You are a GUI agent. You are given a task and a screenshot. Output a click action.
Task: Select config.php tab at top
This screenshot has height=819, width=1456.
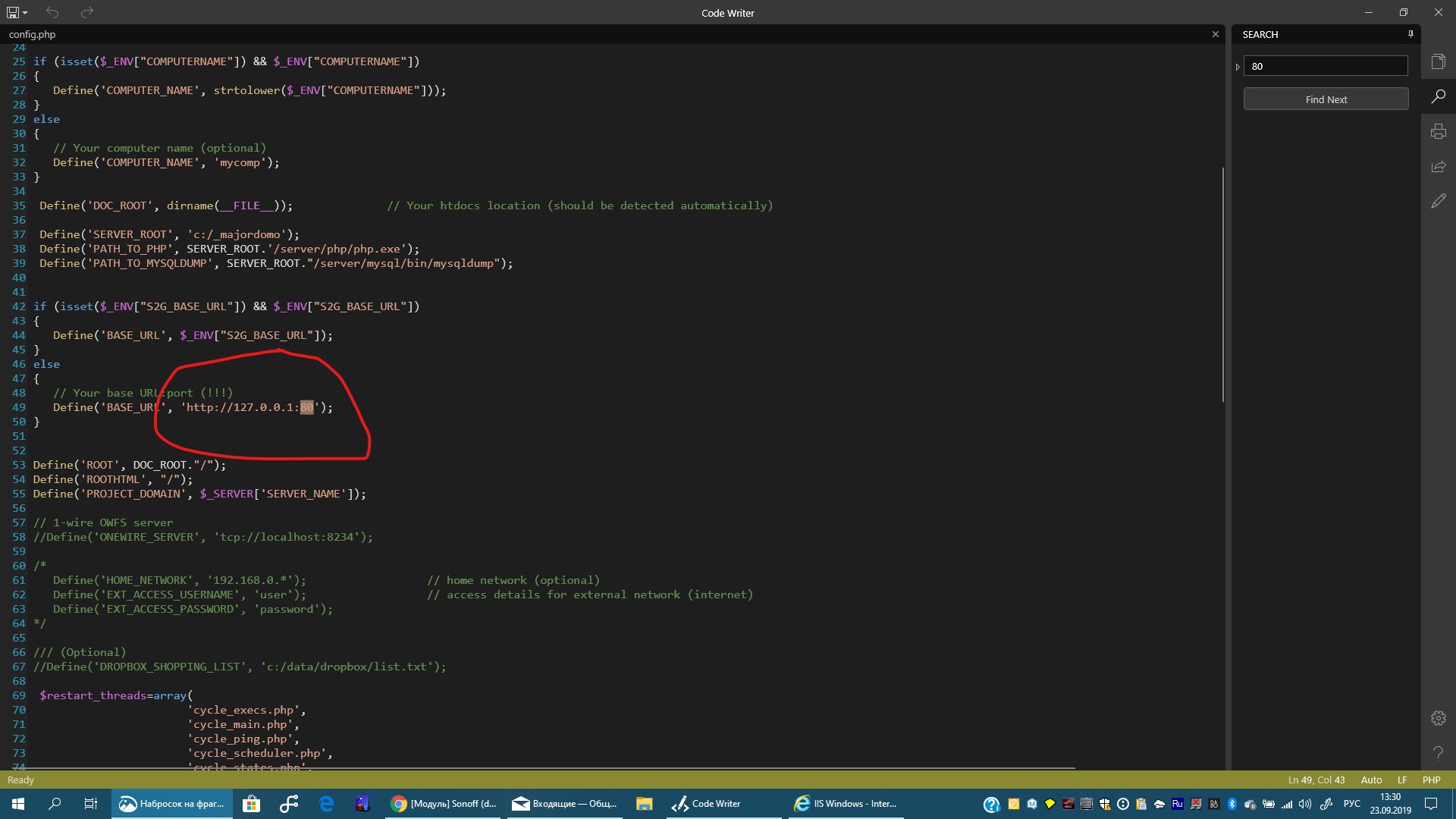(31, 33)
